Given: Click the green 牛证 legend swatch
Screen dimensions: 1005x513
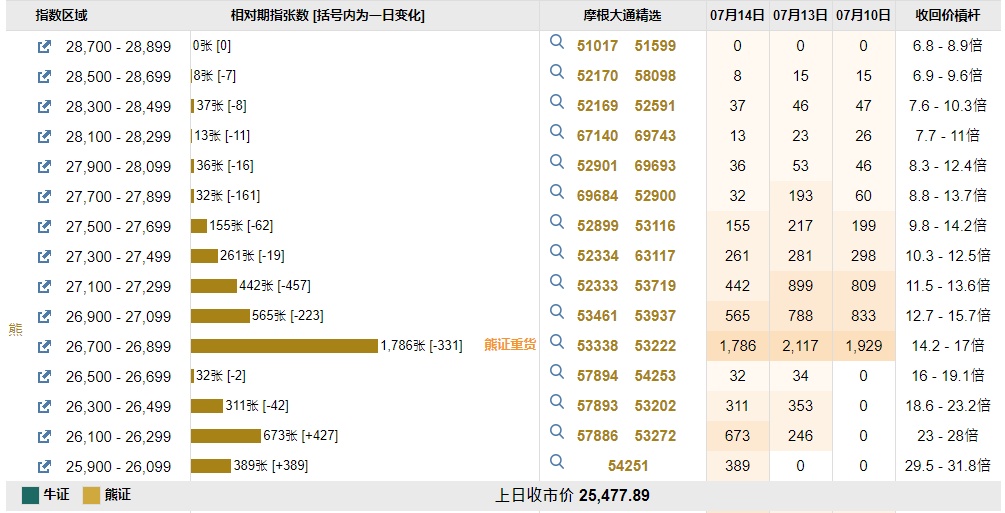Looking at the screenshot, I should 30,496.
